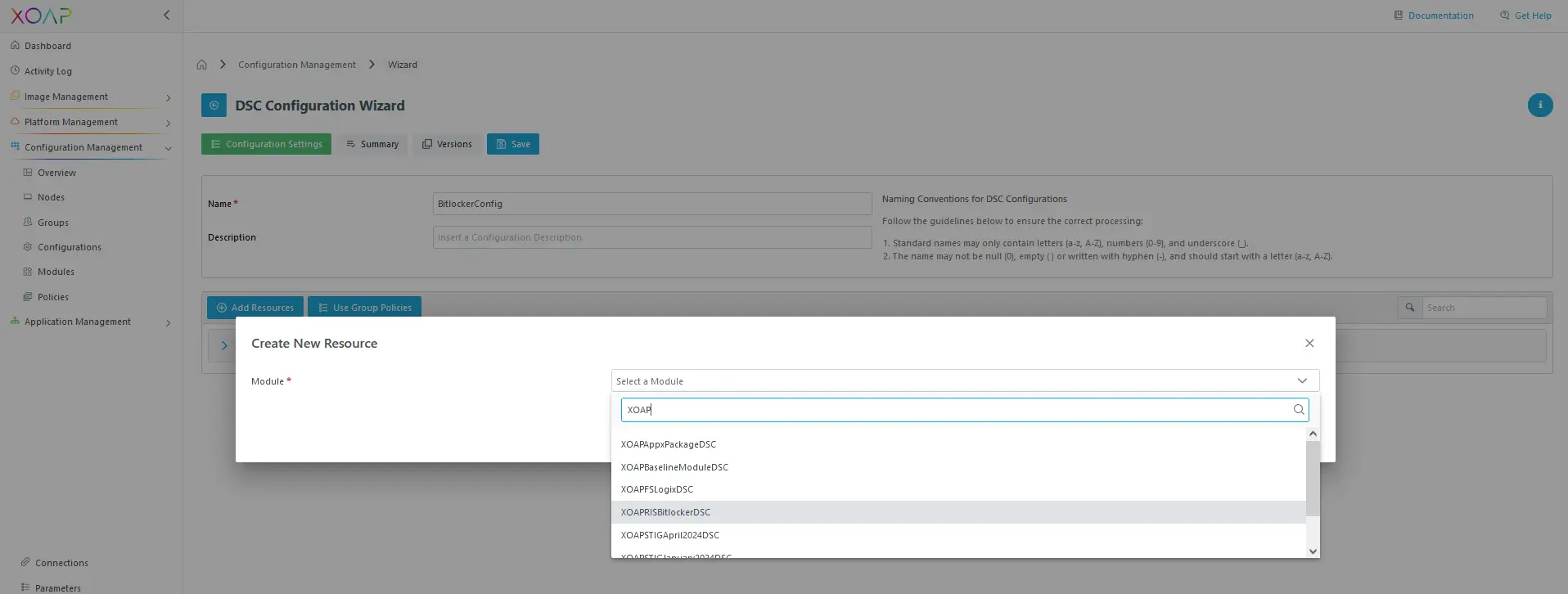Click the round blue info icon
The image size is (1568, 594).
click(1540, 105)
